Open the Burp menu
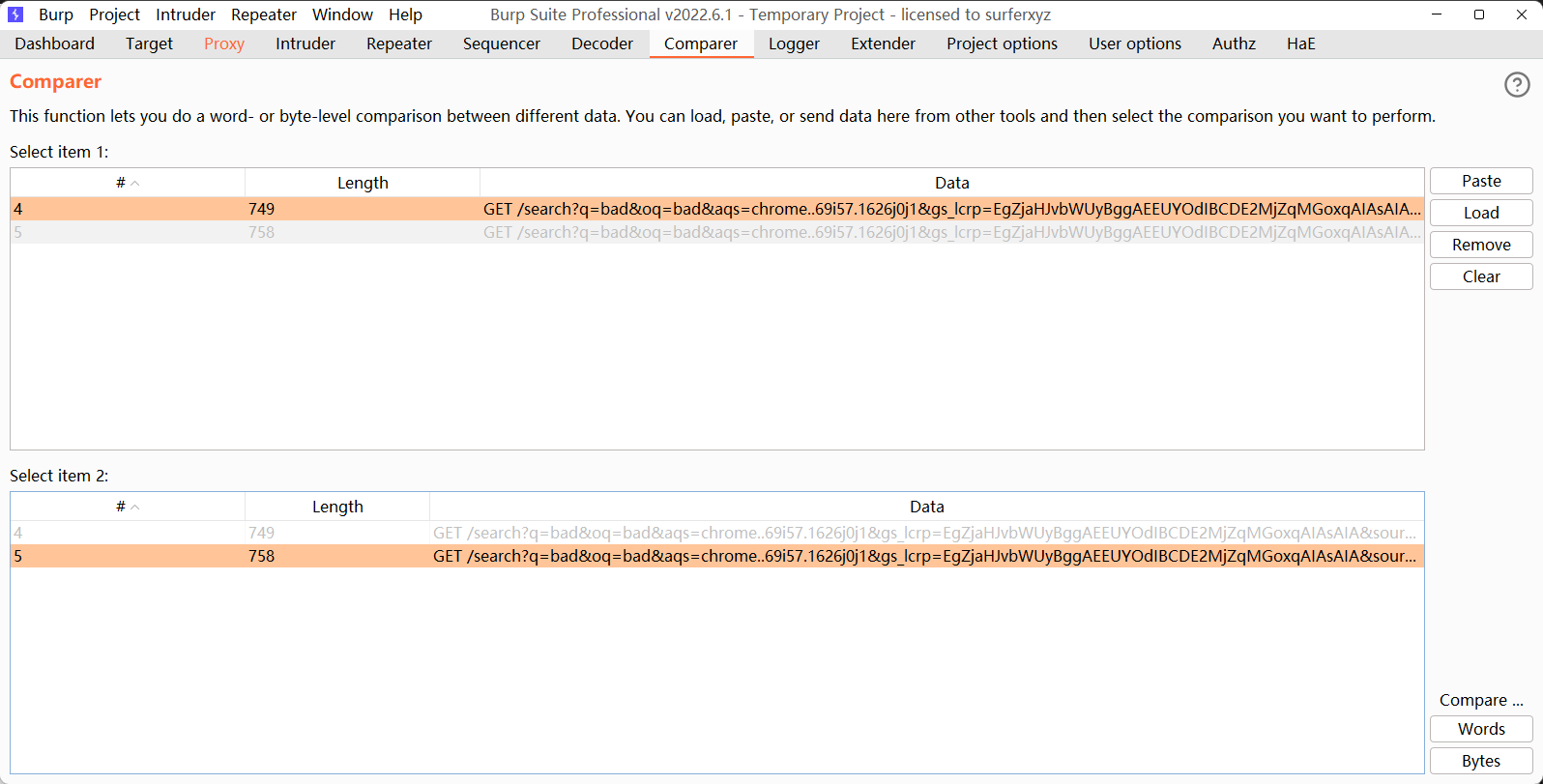 coord(56,15)
